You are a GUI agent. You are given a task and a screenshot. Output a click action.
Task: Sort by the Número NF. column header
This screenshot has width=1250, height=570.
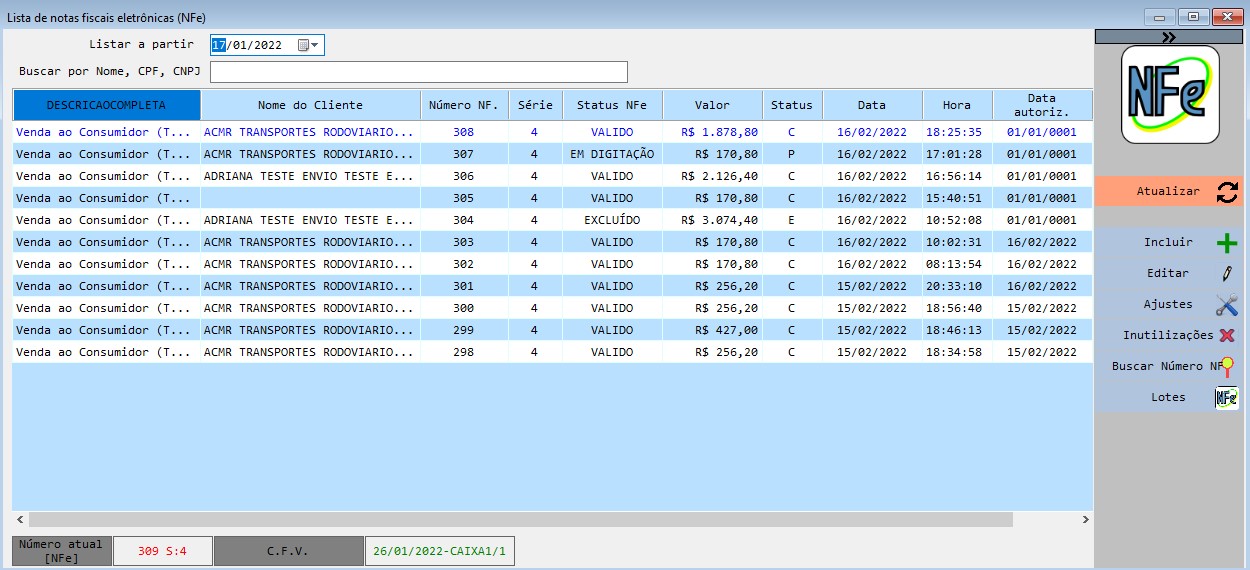click(x=463, y=105)
